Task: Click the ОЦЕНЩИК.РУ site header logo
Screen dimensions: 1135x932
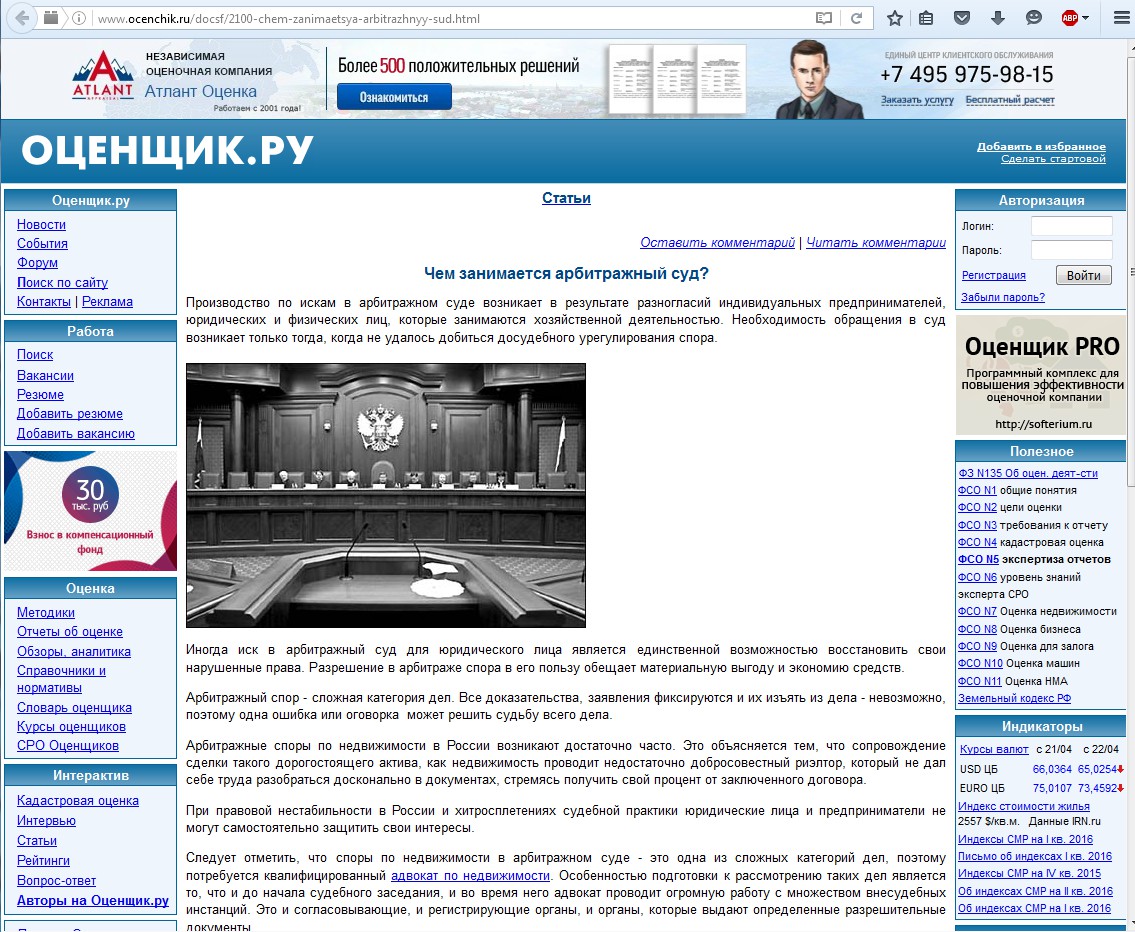Action: pos(167,151)
